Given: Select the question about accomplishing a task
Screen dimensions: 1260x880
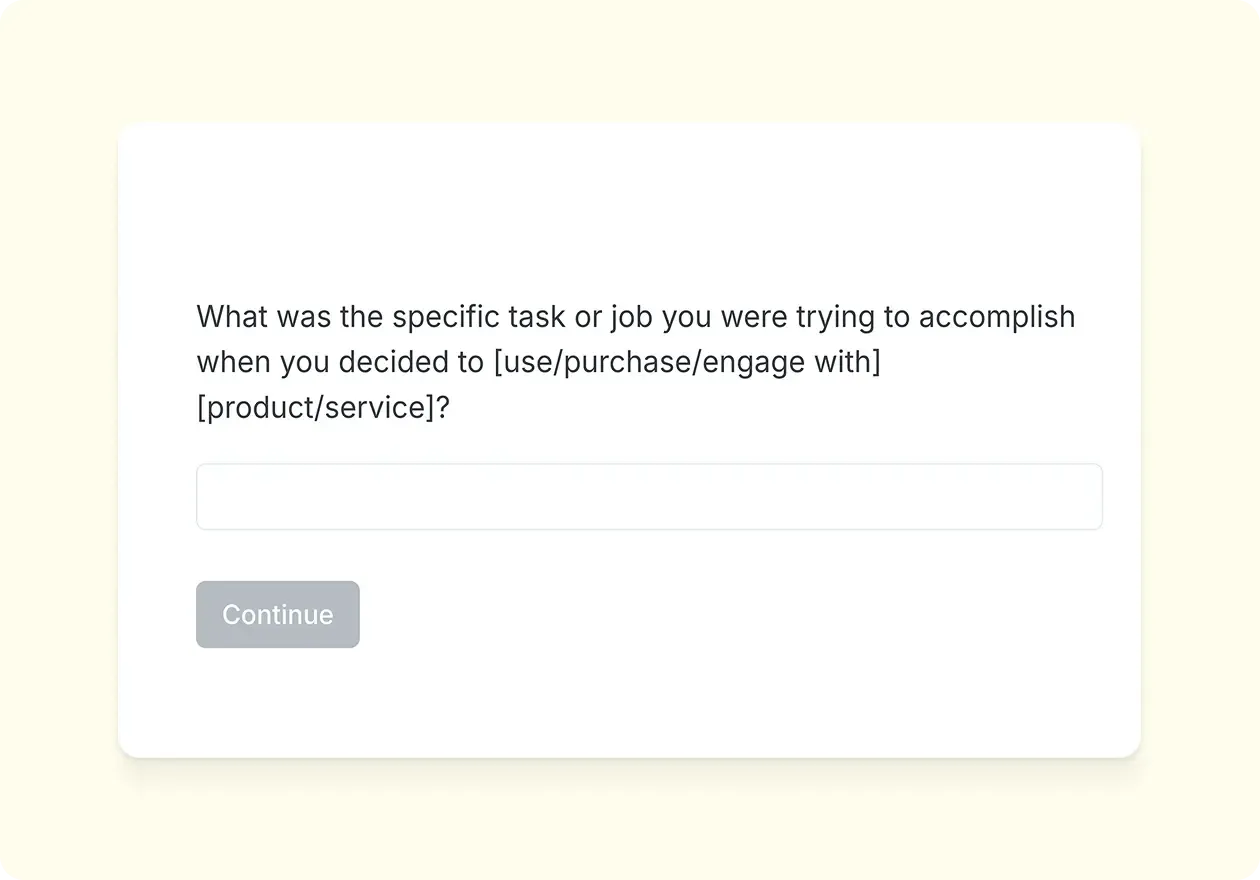Looking at the screenshot, I should (635, 316).
